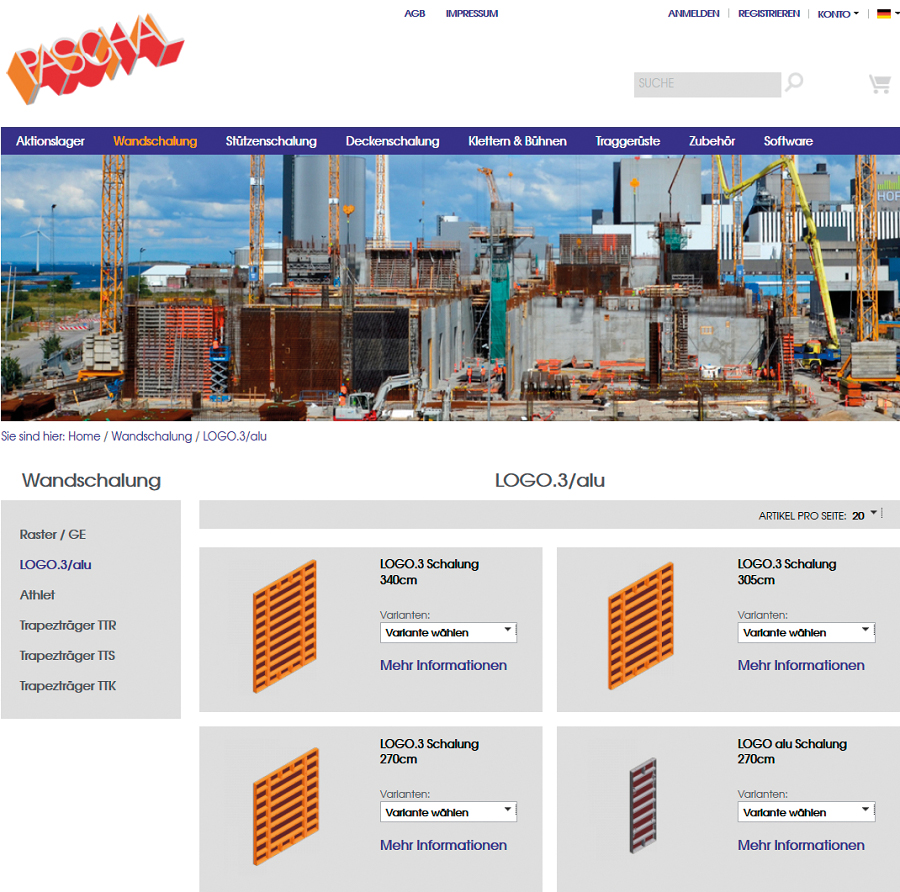Select Deckenschalung in the navigation bar
The image size is (900, 892).
(x=392, y=141)
